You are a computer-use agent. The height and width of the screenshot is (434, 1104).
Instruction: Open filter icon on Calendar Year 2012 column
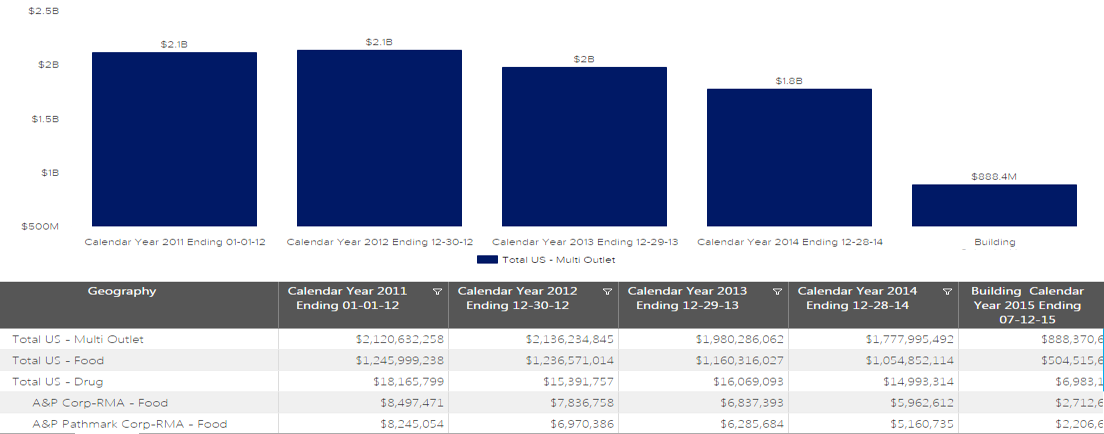[607, 292]
